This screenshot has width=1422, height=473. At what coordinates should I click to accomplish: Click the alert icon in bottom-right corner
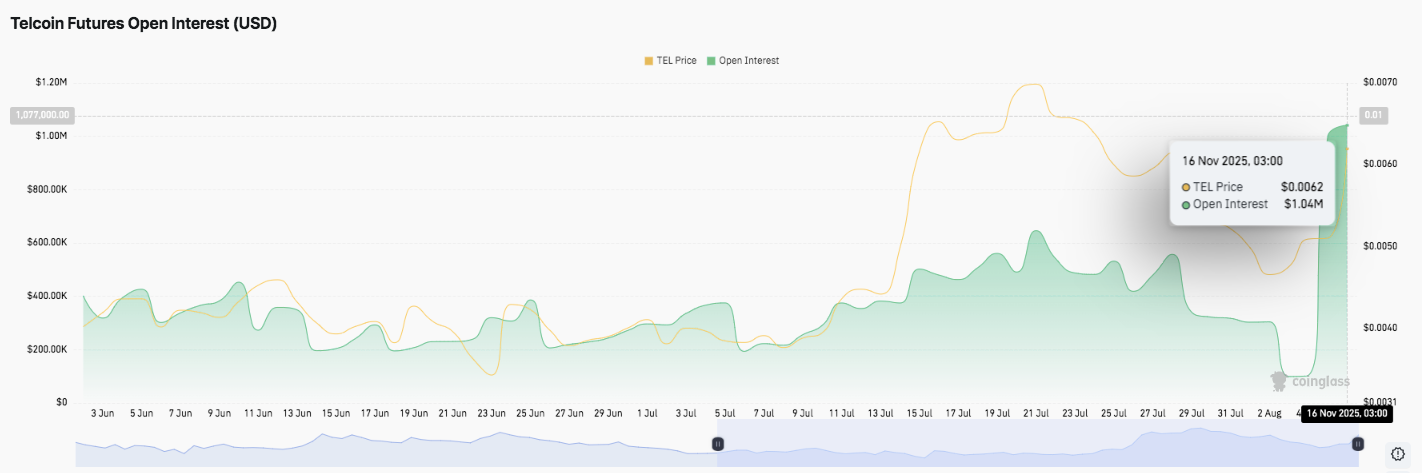(1398, 453)
